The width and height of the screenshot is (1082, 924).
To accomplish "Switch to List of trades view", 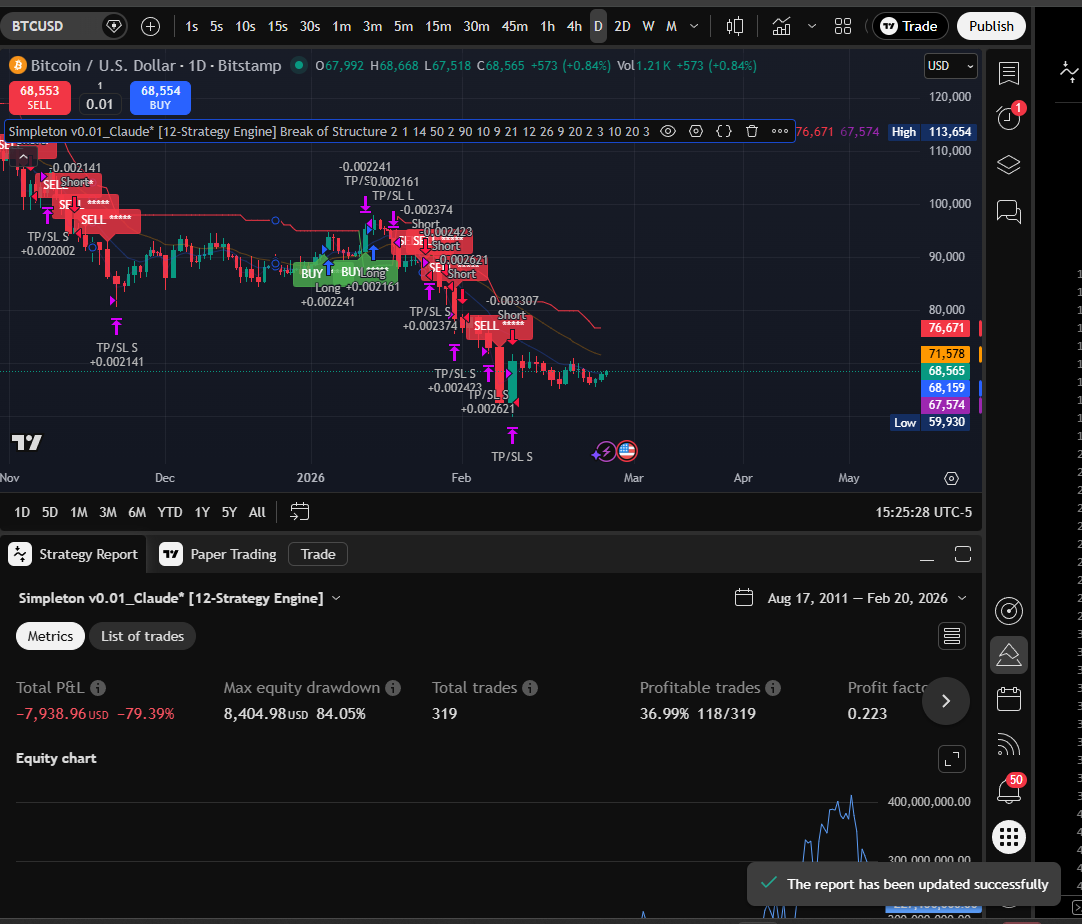I will [142, 636].
